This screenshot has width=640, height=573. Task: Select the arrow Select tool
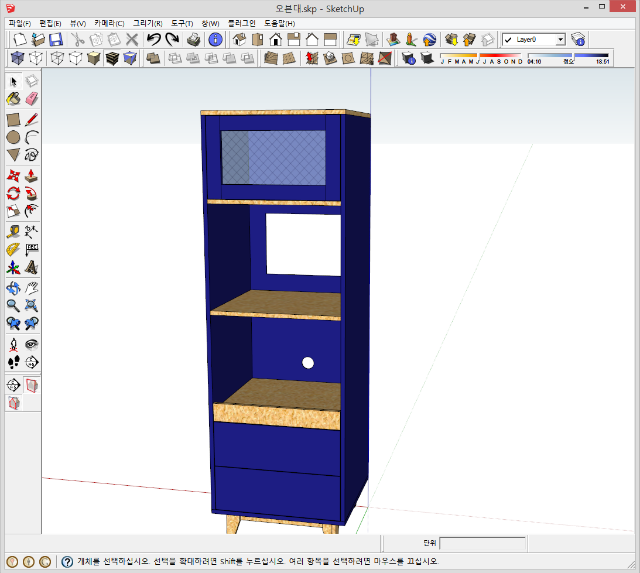tap(13, 82)
